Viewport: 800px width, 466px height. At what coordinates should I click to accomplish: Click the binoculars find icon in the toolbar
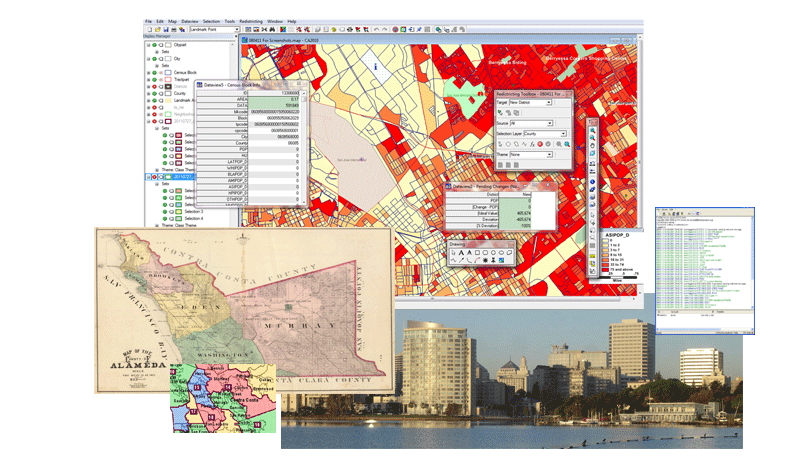point(180,31)
